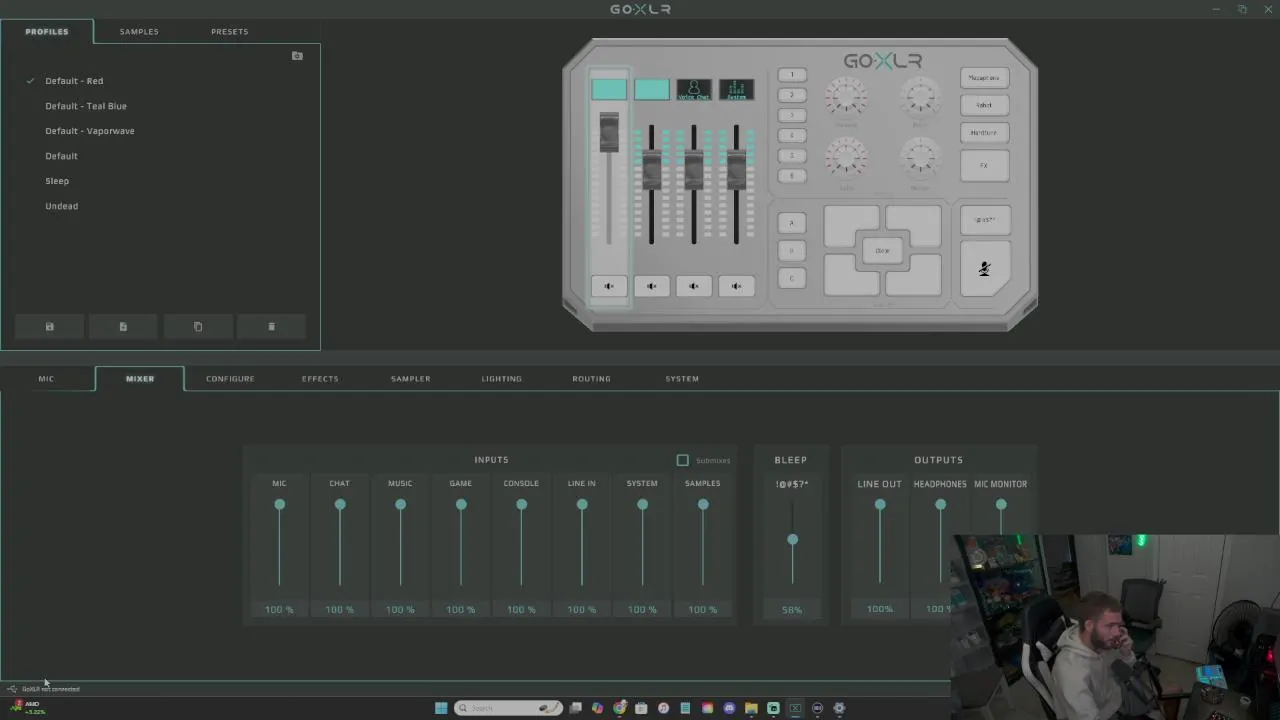Open the Lighting tab
This screenshot has width=1280, height=720.
501,379
